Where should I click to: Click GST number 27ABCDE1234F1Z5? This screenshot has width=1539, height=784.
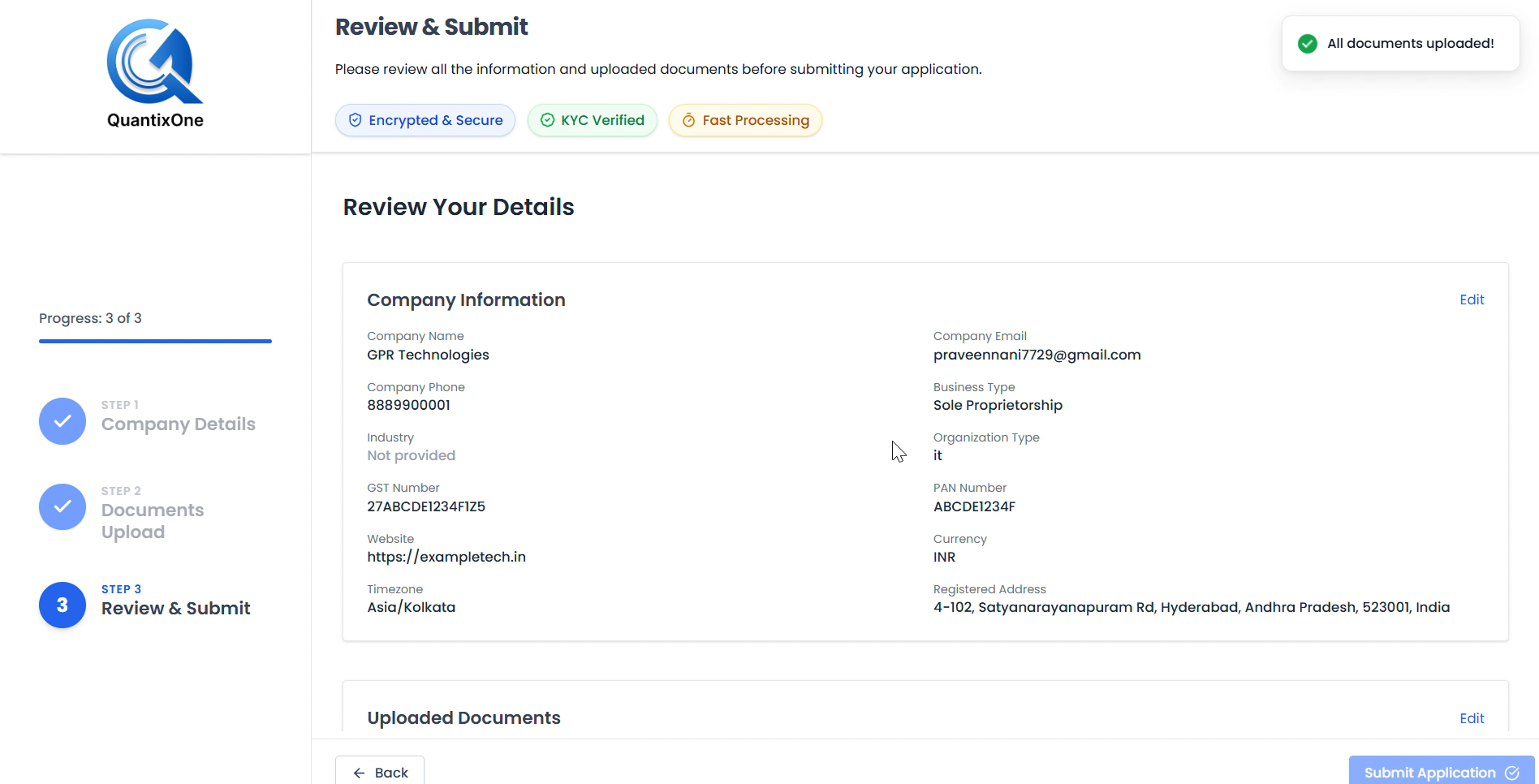click(x=426, y=506)
